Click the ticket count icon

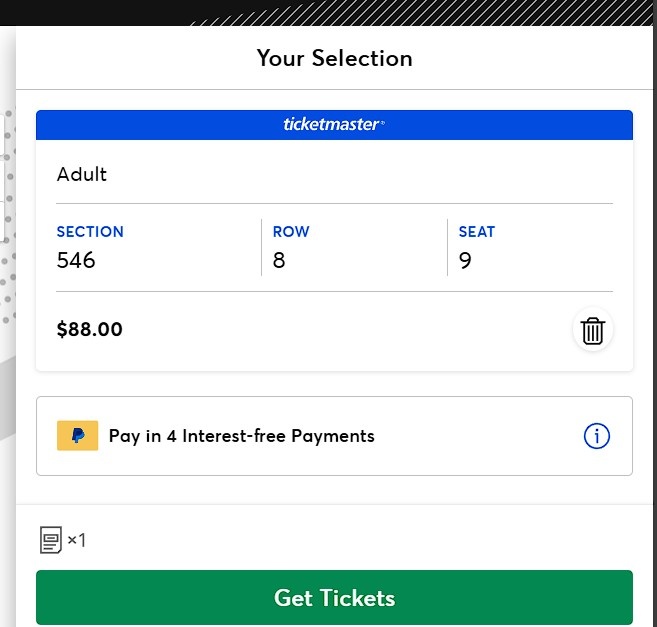click(x=51, y=541)
